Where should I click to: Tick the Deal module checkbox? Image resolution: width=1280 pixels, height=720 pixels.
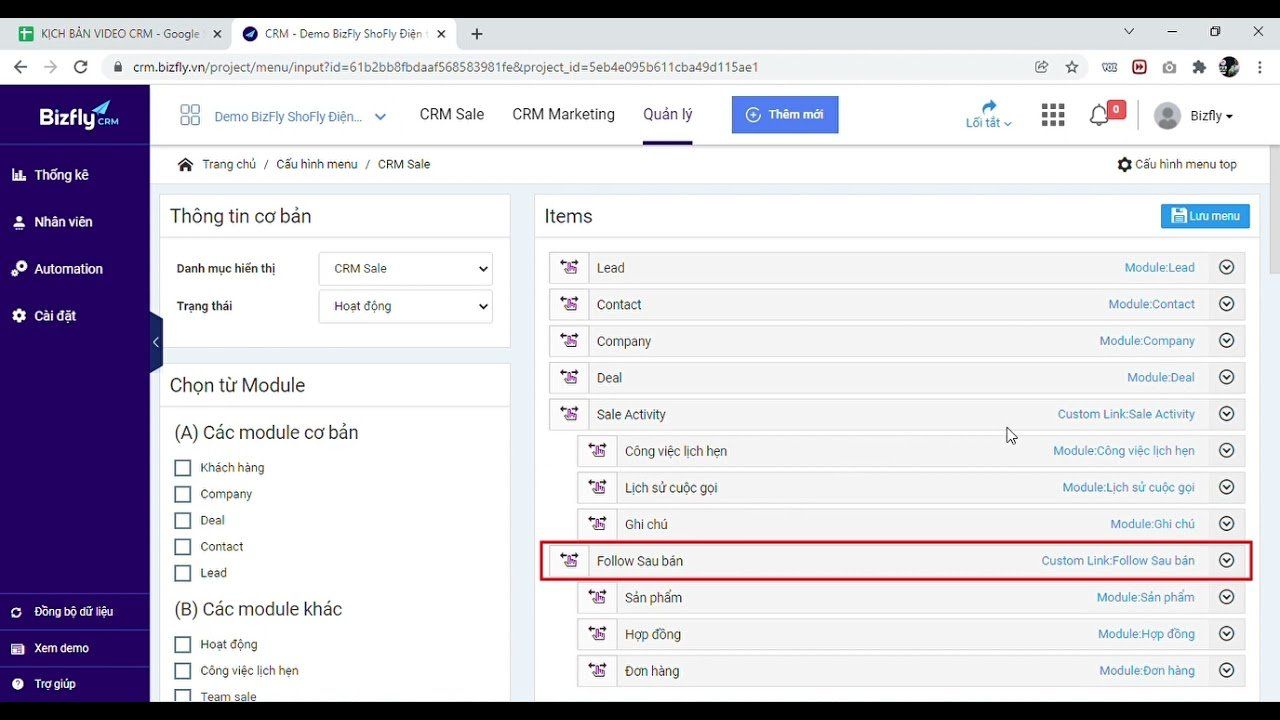click(x=182, y=520)
